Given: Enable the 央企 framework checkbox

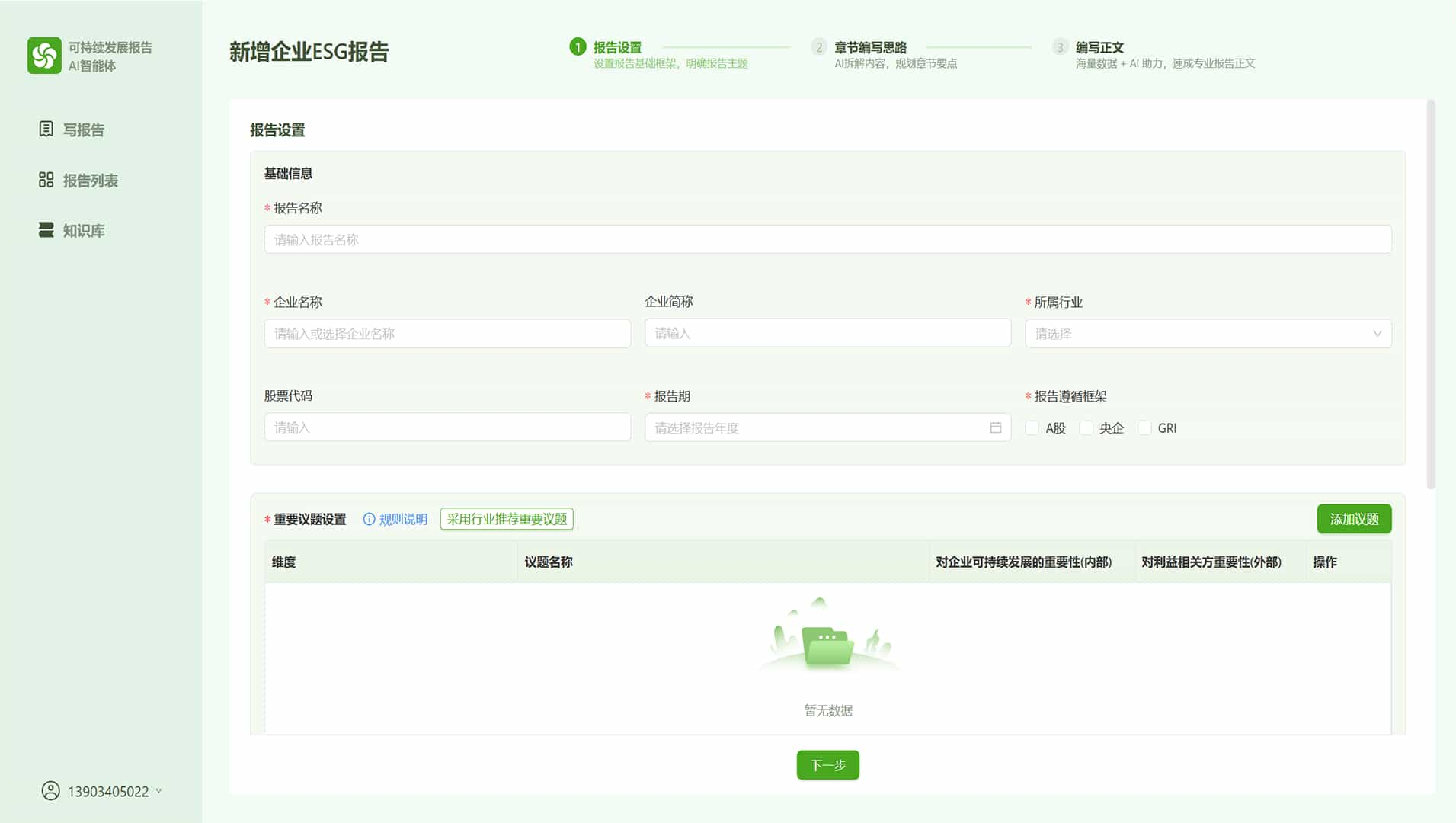Looking at the screenshot, I should click(x=1086, y=428).
